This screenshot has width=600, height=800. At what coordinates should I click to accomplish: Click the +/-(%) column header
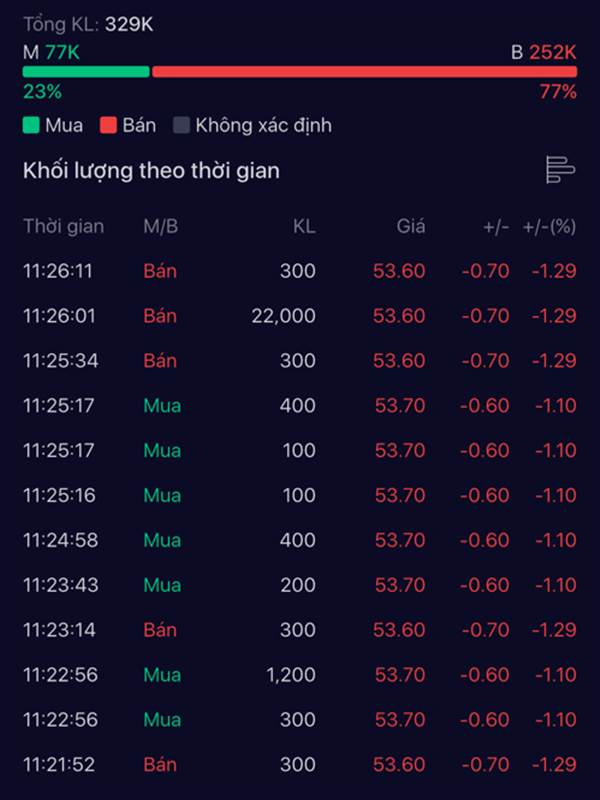pos(549,227)
